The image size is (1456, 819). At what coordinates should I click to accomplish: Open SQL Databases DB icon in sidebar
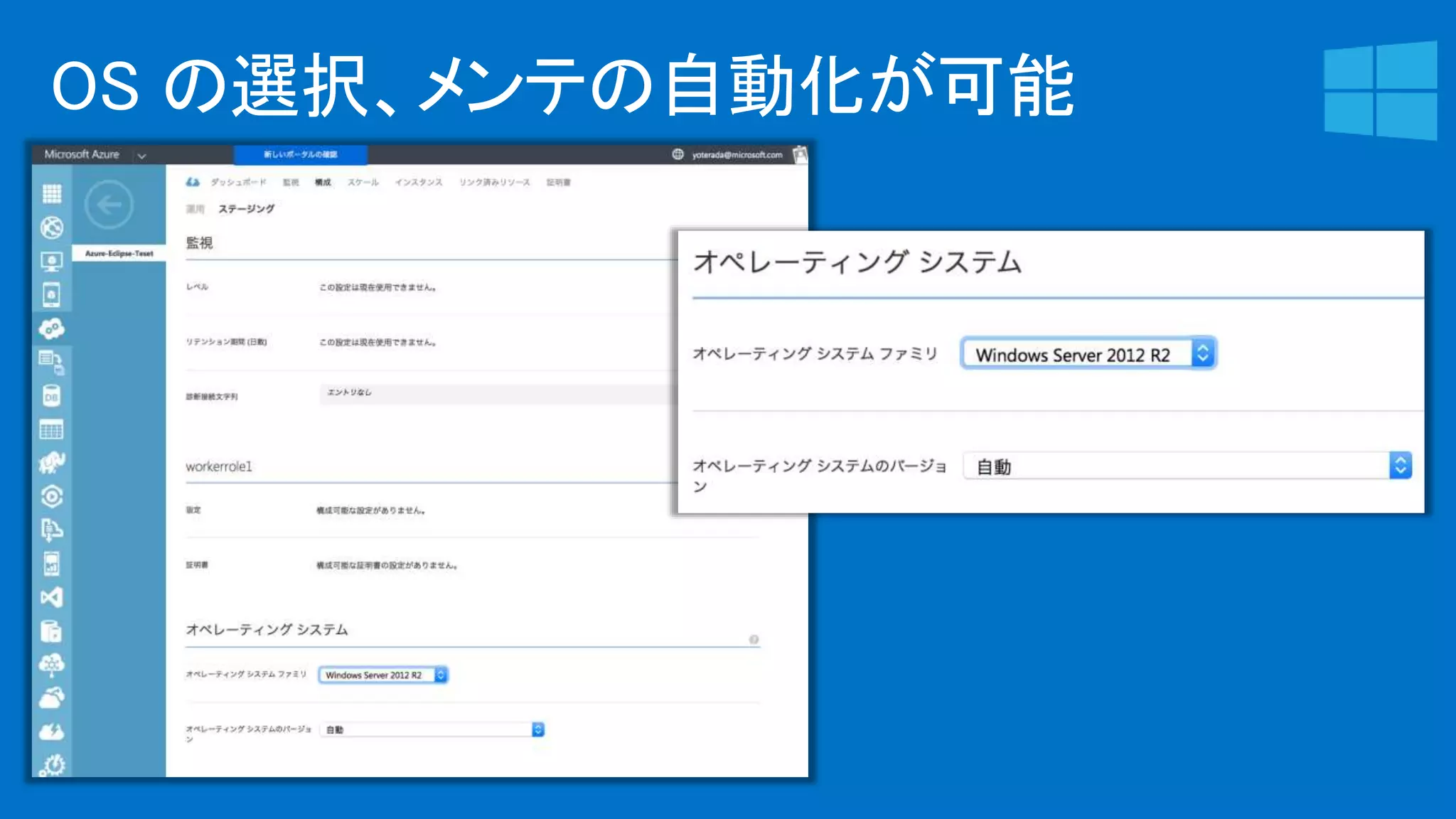pyautogui.click(x=52, y=396)
